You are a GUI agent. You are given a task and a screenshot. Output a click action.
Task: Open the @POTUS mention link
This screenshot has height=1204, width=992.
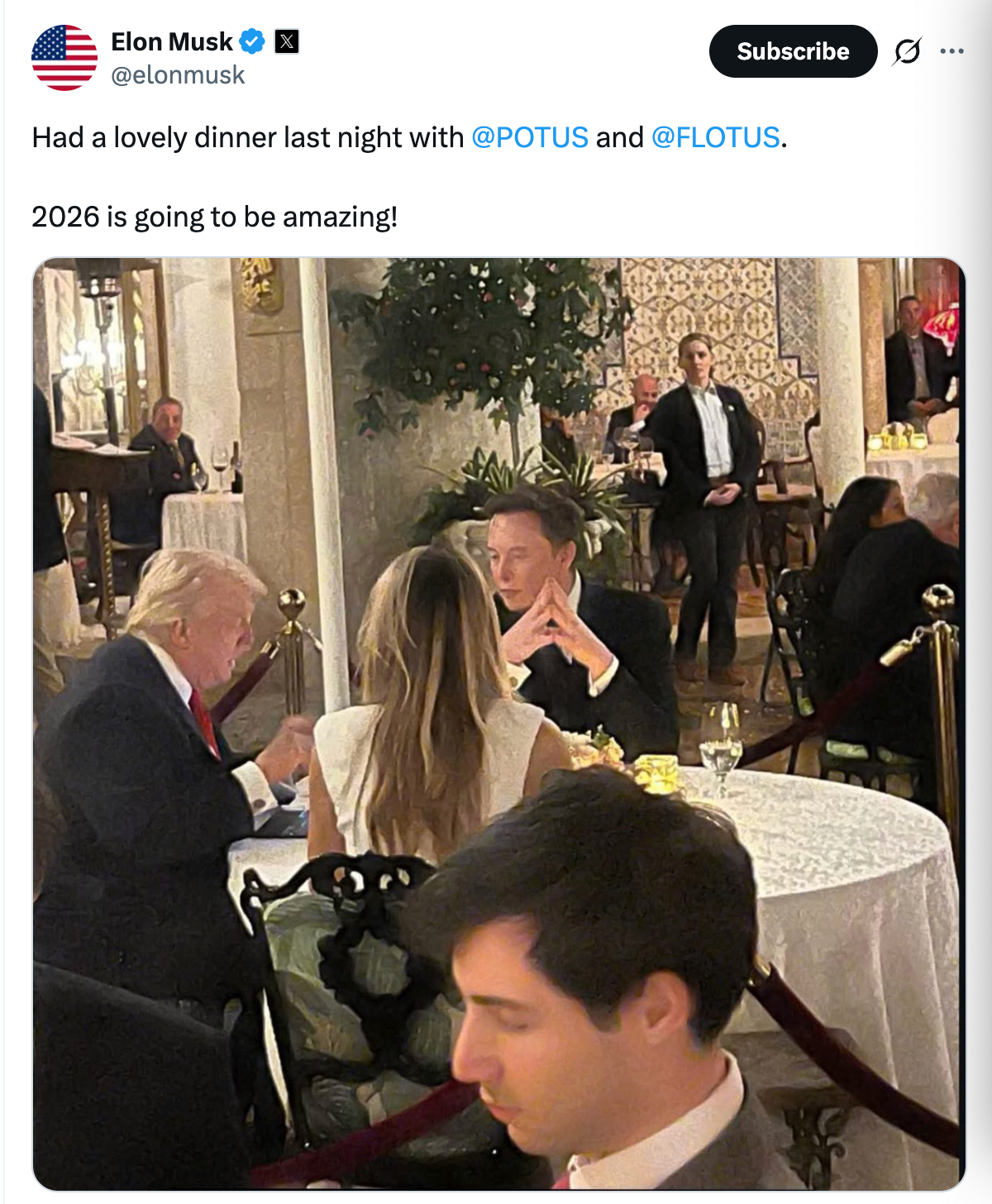point(530,137)
